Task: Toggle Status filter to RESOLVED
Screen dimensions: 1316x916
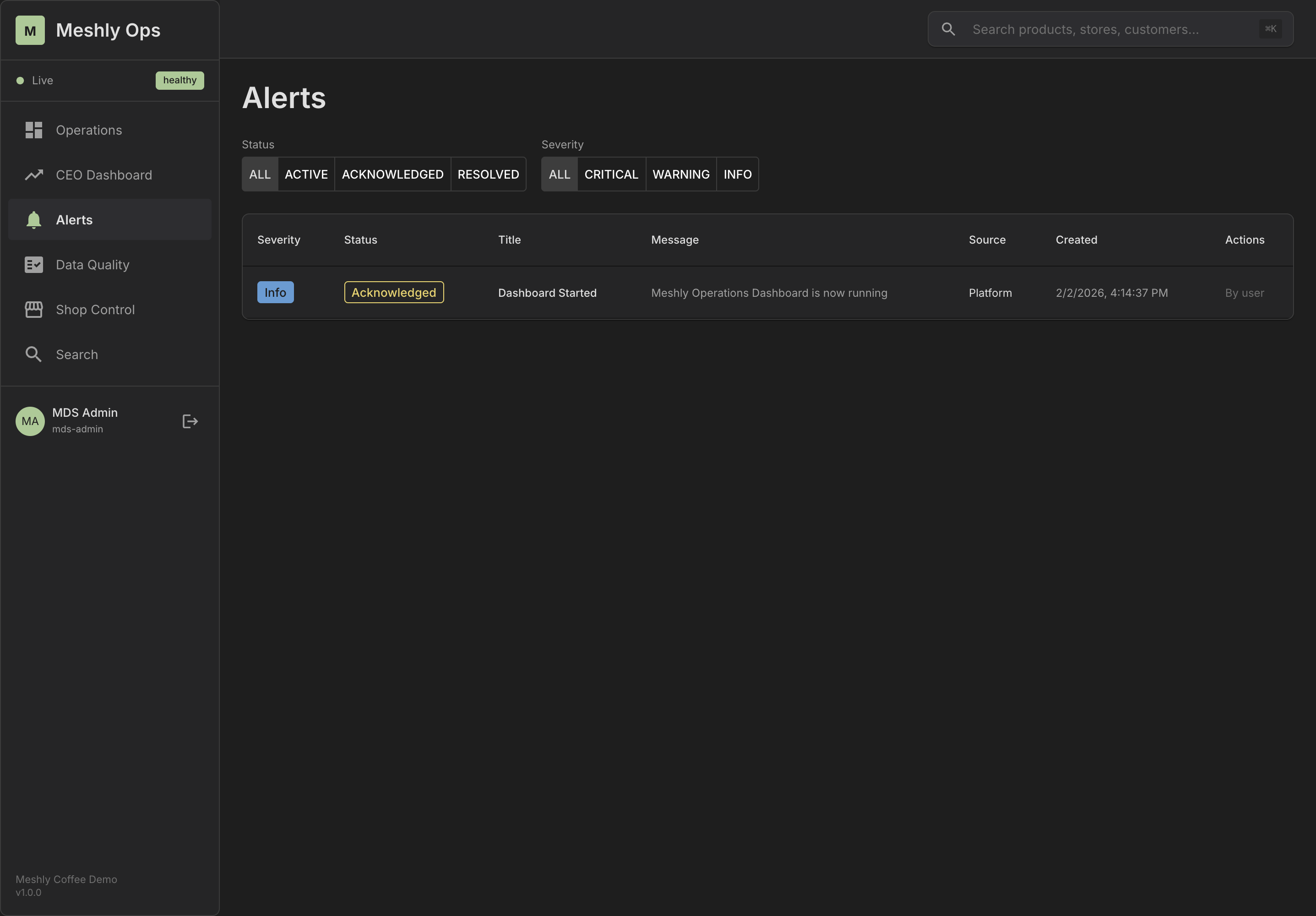Action: (488, 174)
